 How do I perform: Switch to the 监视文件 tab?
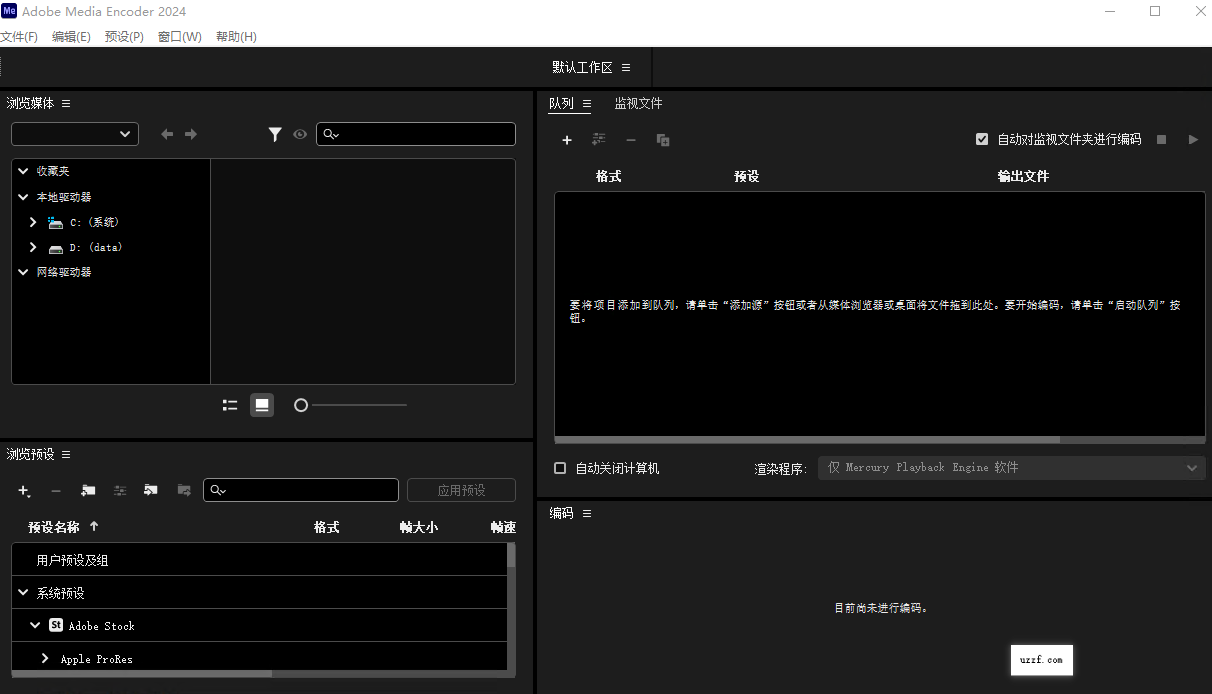pos(638,103)
